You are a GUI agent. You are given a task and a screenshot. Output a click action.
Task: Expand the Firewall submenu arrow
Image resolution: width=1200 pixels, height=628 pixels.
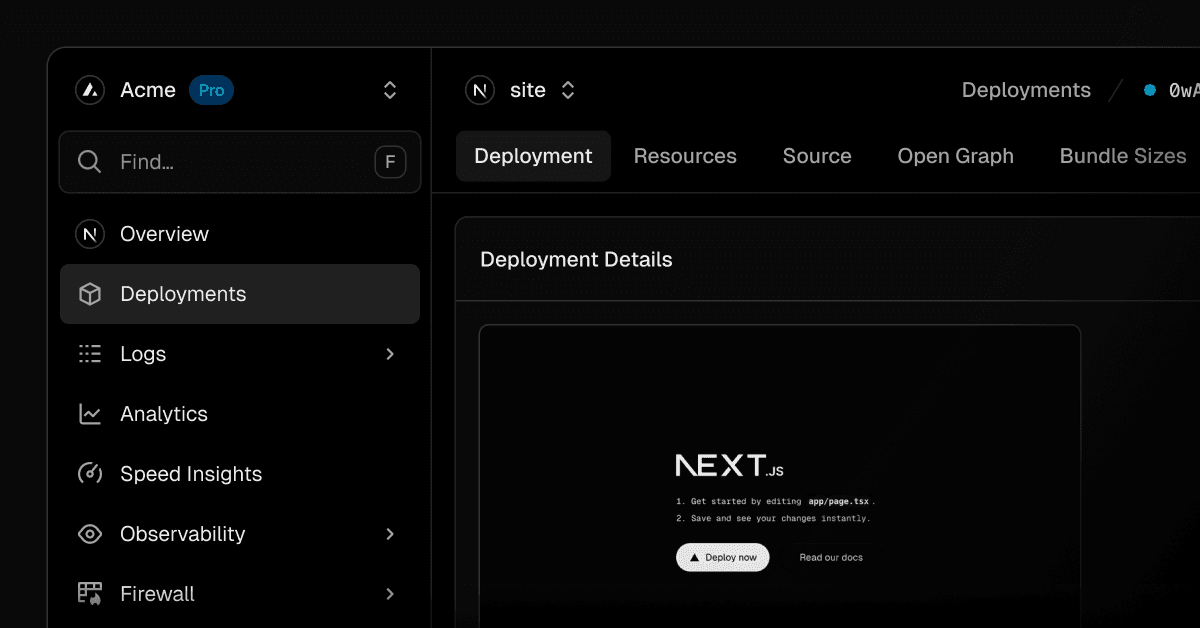pyautogui.click(x=390, y=594)
